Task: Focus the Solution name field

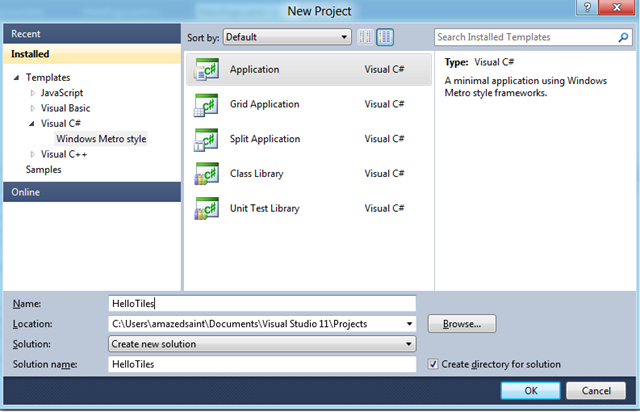Action: click(262, 364)
